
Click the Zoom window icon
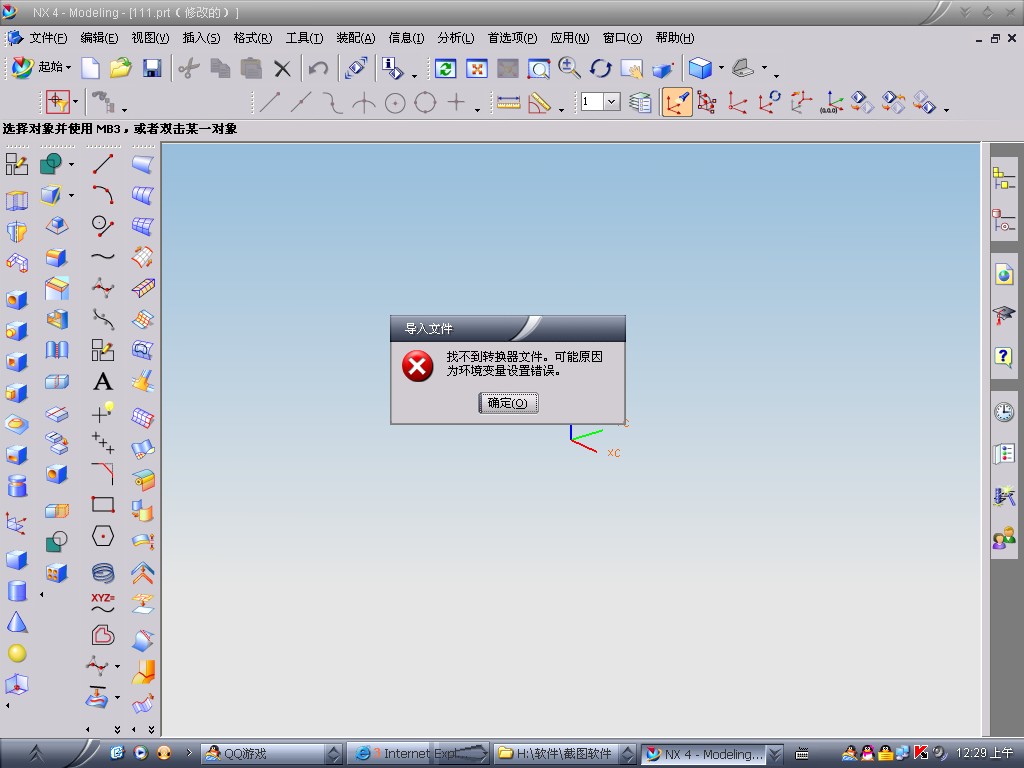539,68
